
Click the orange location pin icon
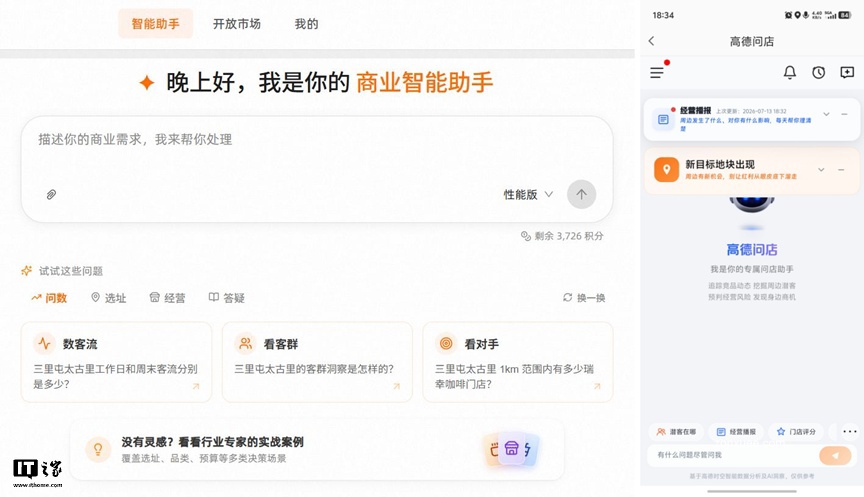pos(666,169)
